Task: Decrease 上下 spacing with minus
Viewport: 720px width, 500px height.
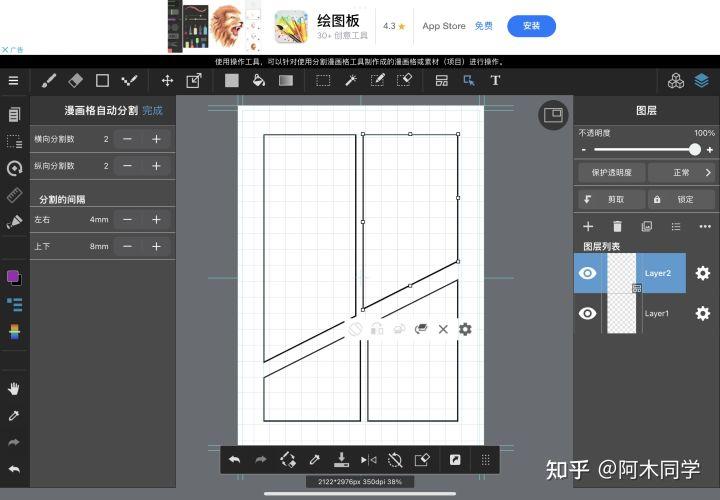Action: coord(128,247)
